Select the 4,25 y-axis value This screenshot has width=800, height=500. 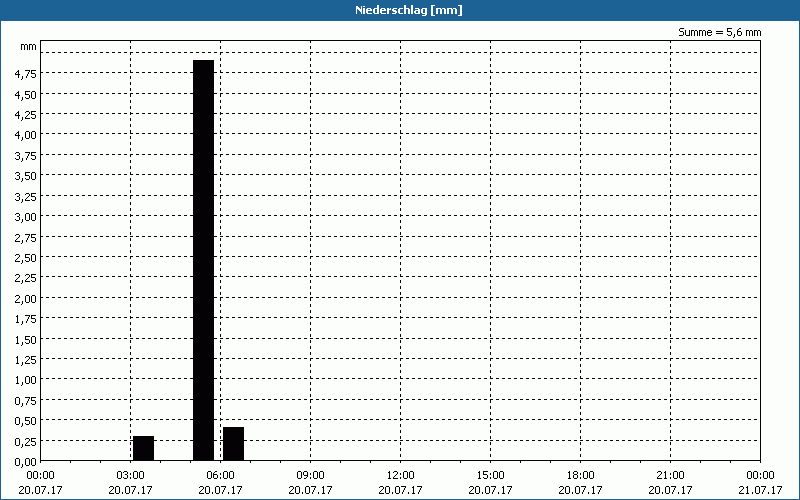26,115
